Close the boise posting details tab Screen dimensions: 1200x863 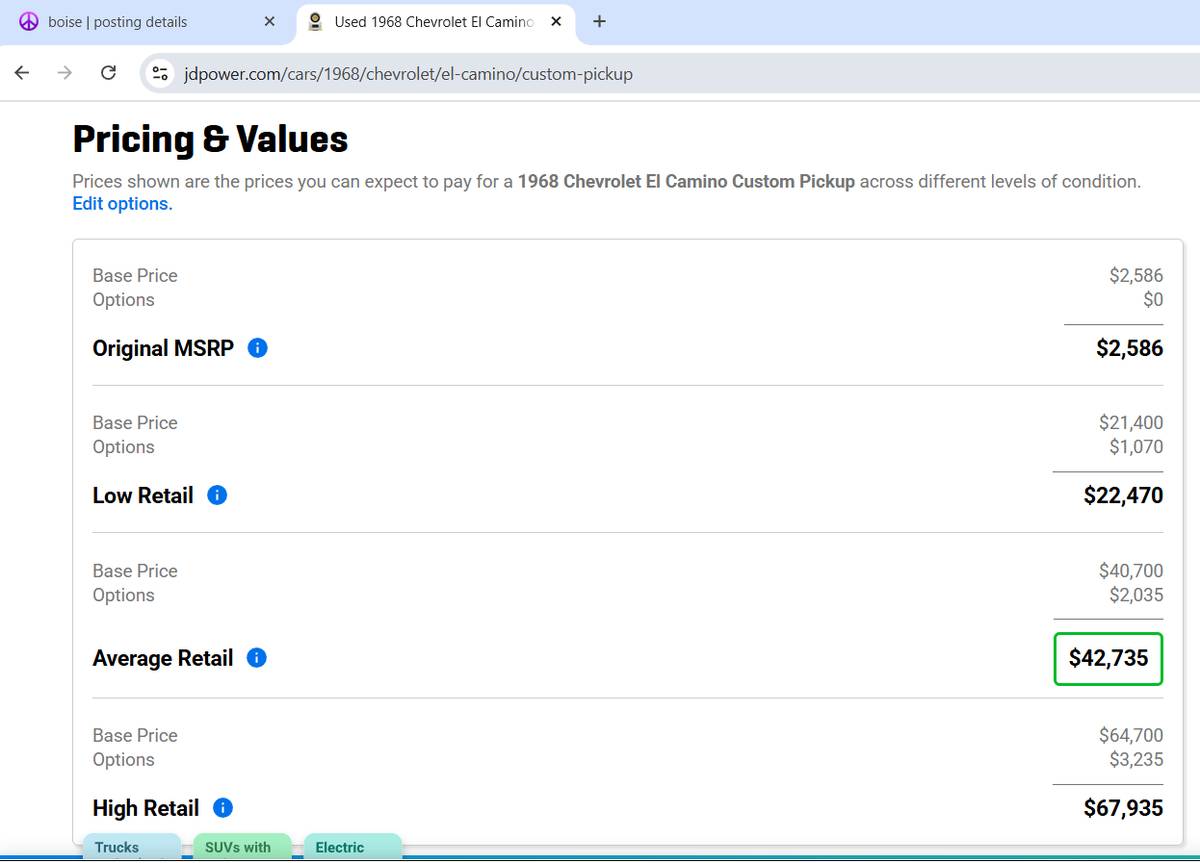coord(269,22)
